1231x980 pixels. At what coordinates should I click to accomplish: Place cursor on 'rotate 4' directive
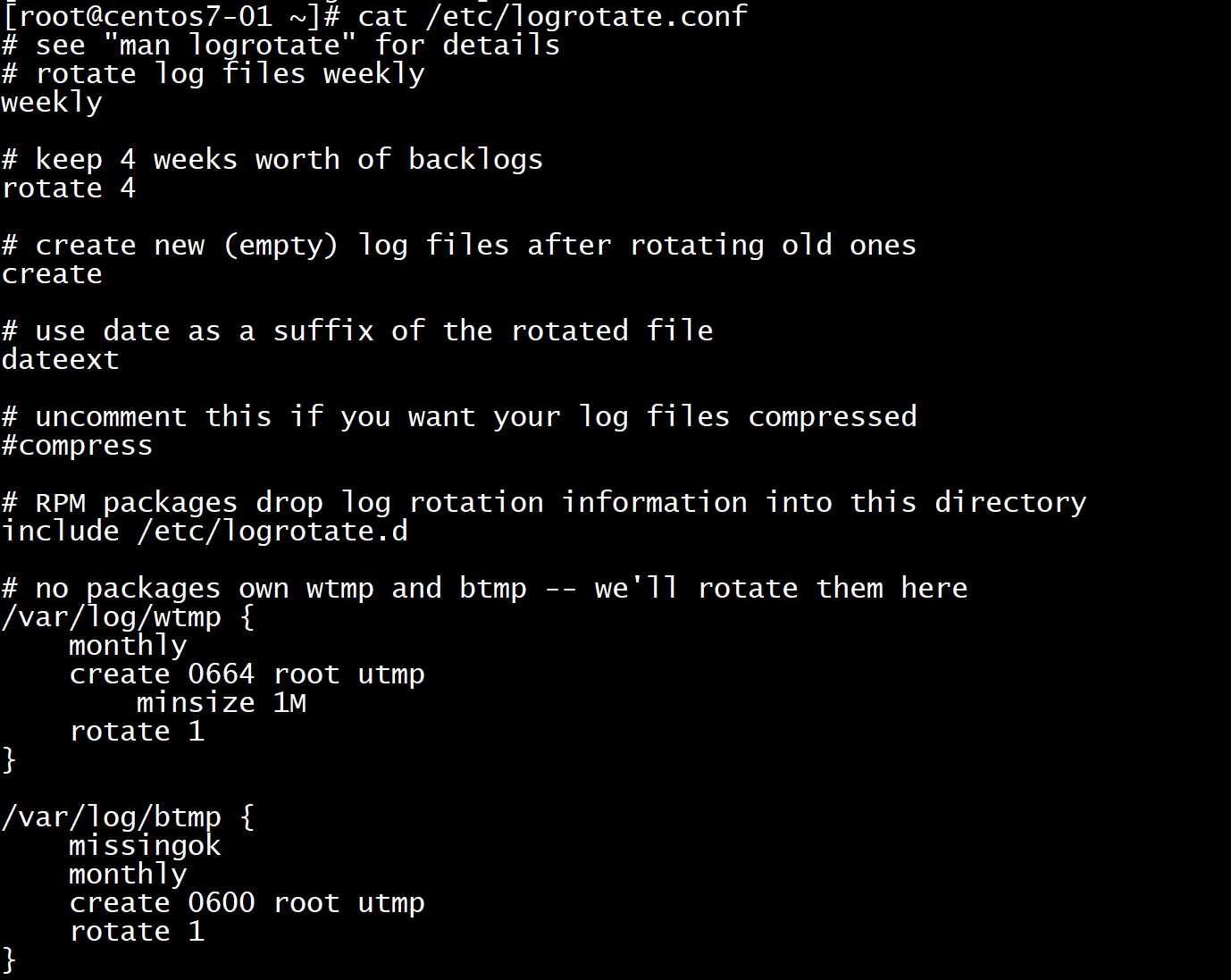coord(69,188)
